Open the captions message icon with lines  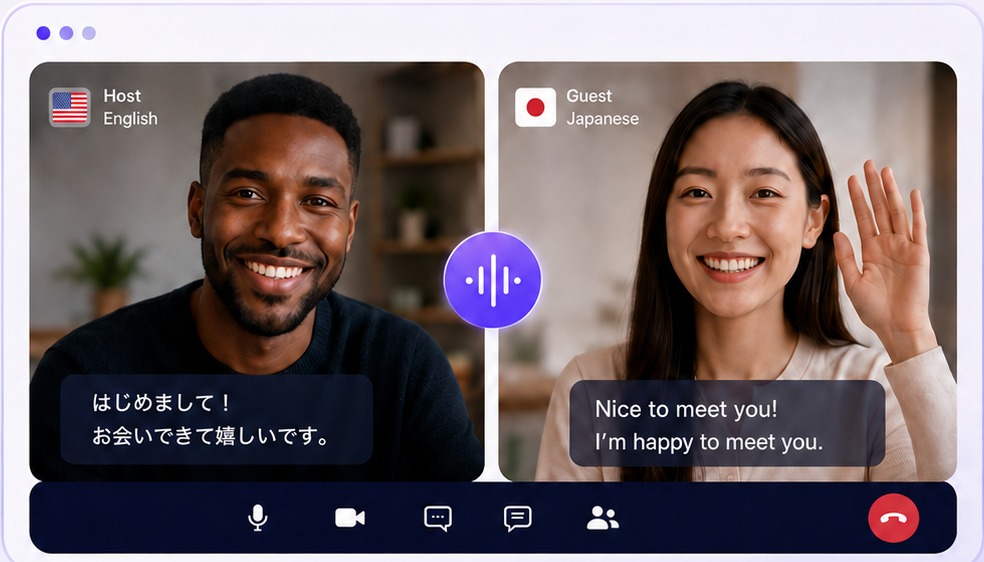[518, 519]
